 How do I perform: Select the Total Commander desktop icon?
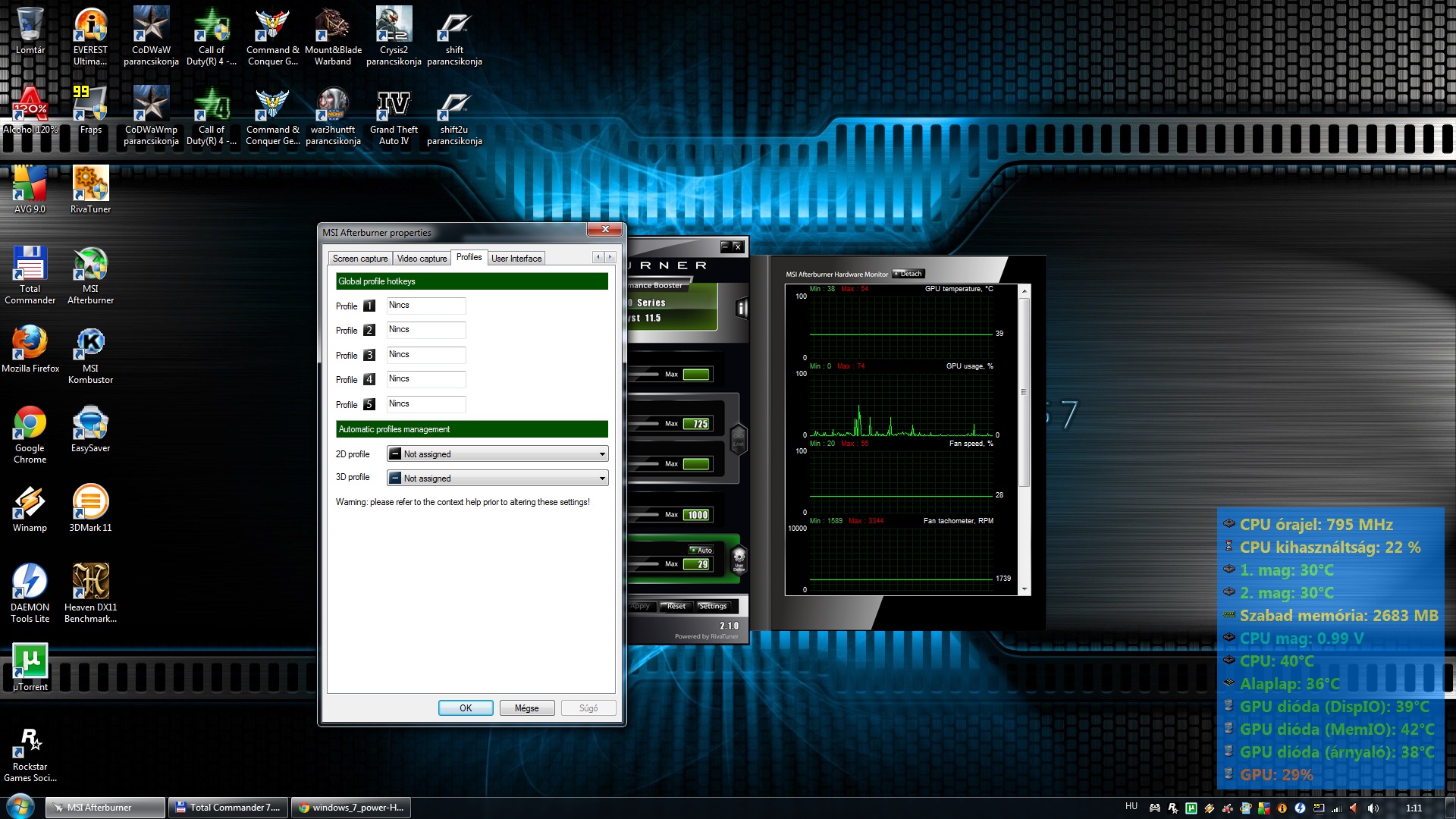[30, 275]
